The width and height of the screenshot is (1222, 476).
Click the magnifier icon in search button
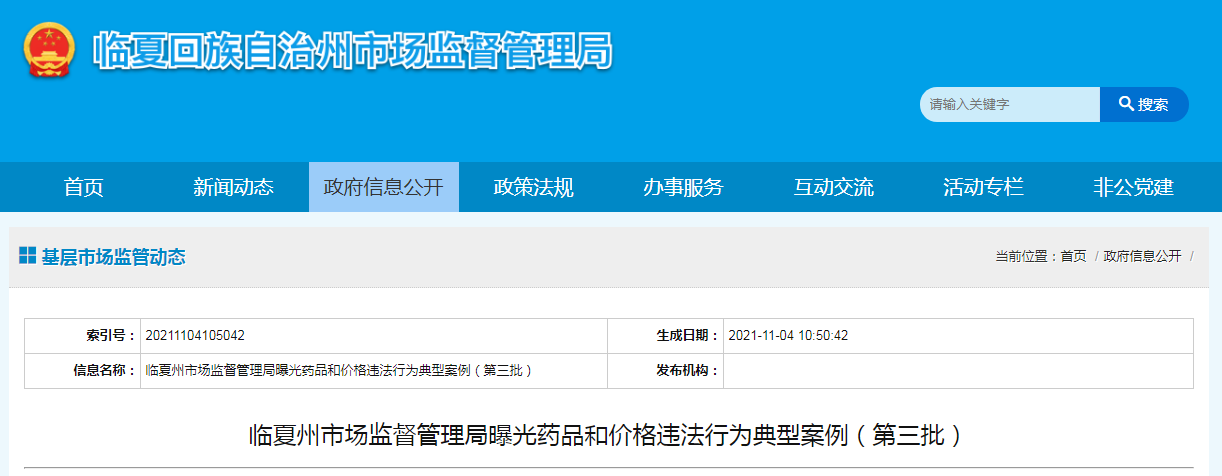(x=1125, y=104)
